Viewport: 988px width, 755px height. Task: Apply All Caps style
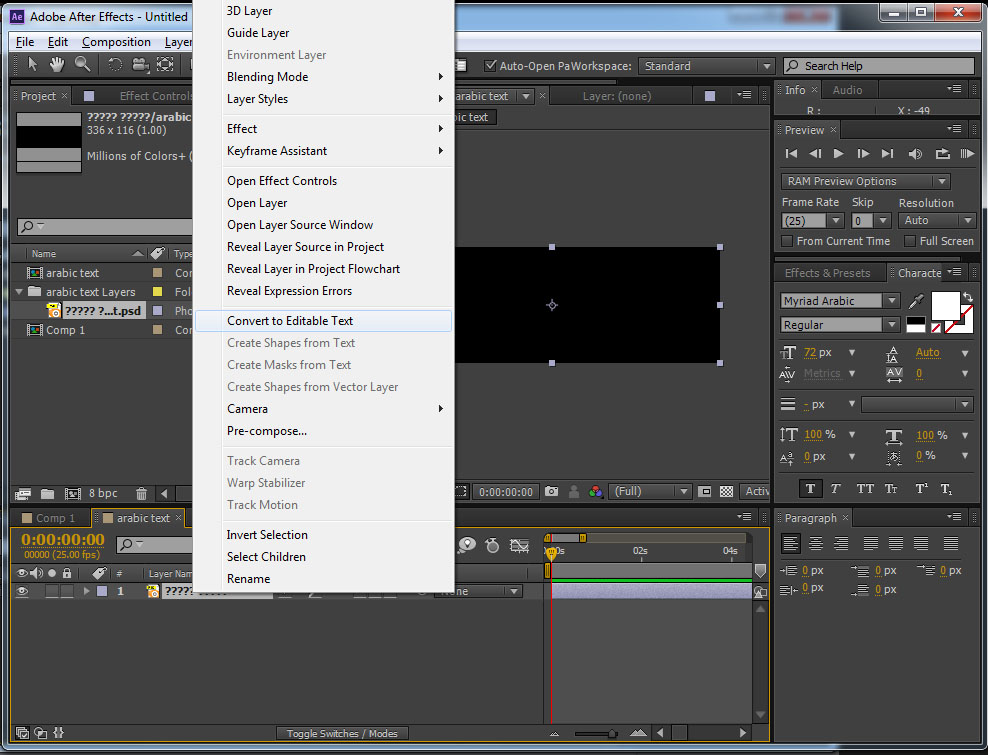864,488
